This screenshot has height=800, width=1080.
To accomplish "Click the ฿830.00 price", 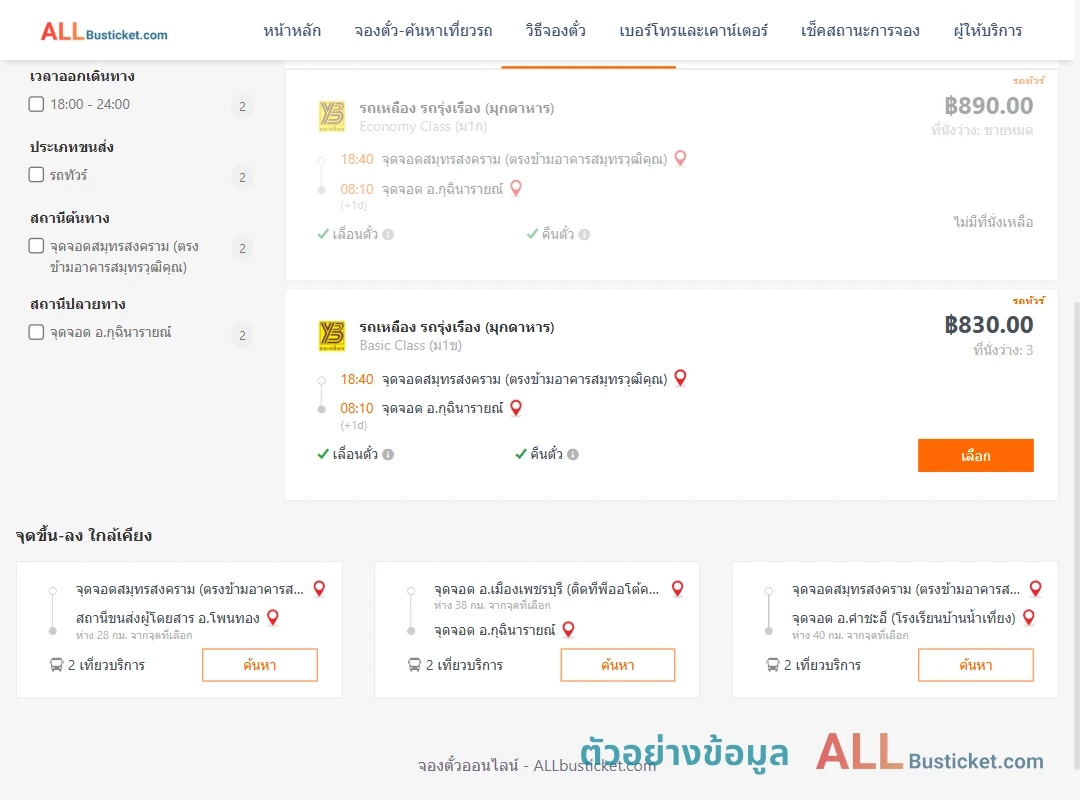I will tap(988, 325).
